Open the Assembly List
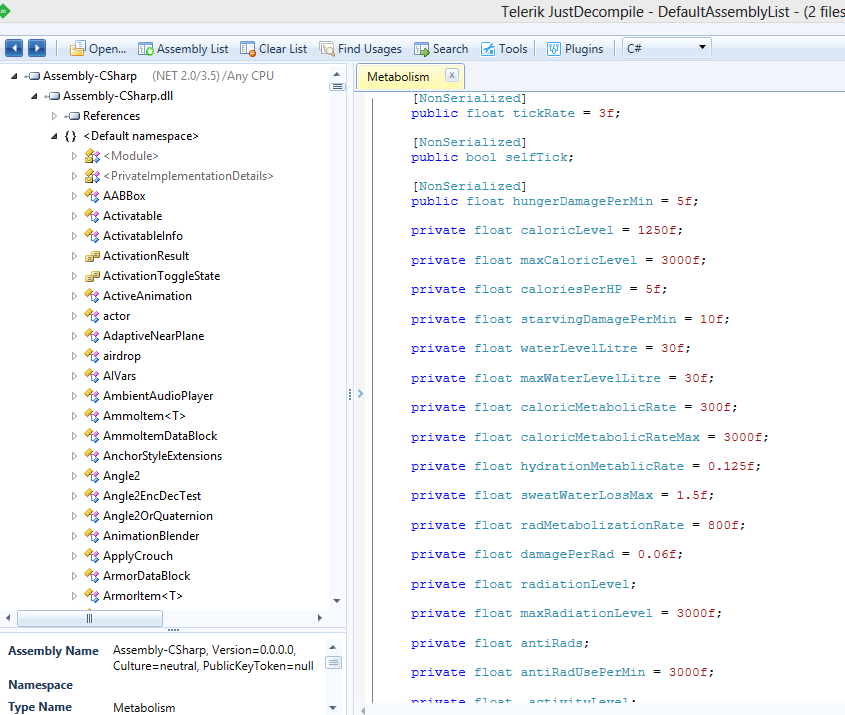Viewport: 845px width, 715px height. [x=183, y=49]
